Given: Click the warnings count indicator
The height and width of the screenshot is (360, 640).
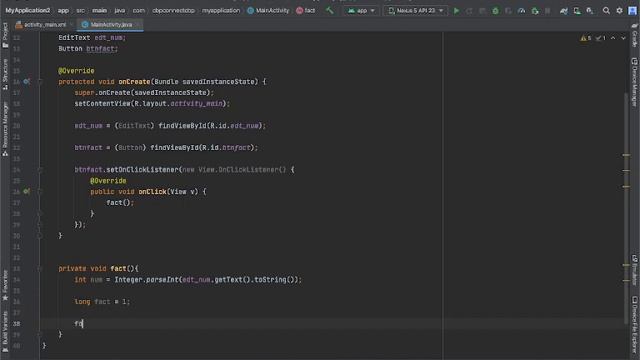Looking at the screenshot, I should tap(586, 38).
